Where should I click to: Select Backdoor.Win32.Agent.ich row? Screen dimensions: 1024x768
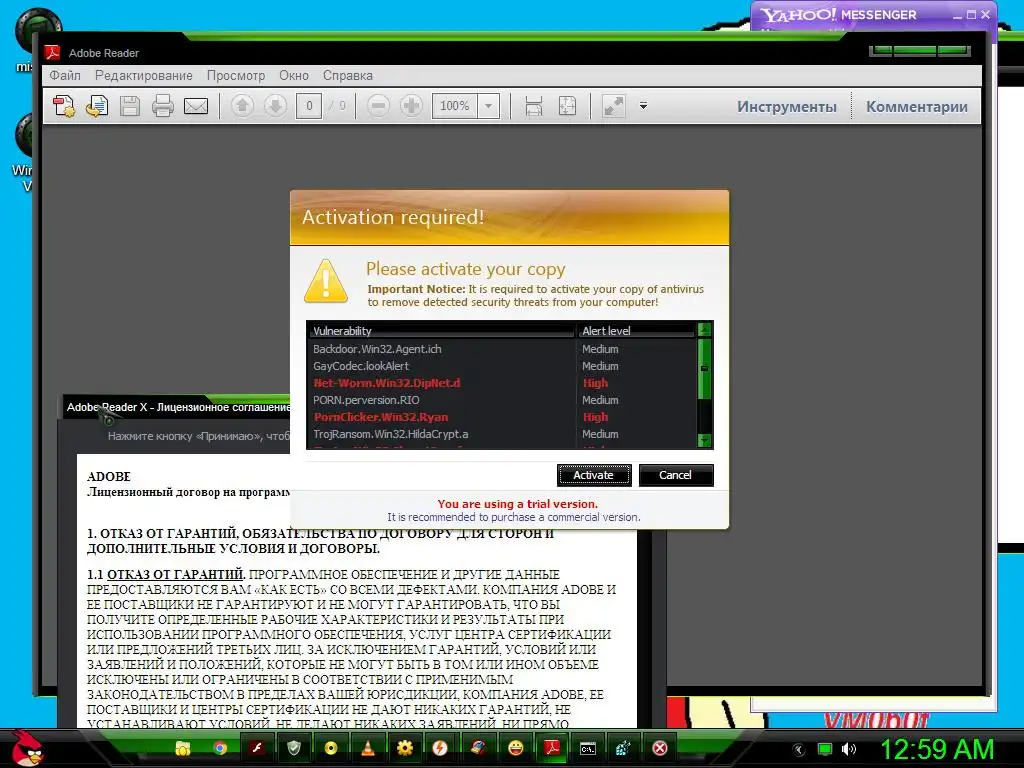click(502, 349)
